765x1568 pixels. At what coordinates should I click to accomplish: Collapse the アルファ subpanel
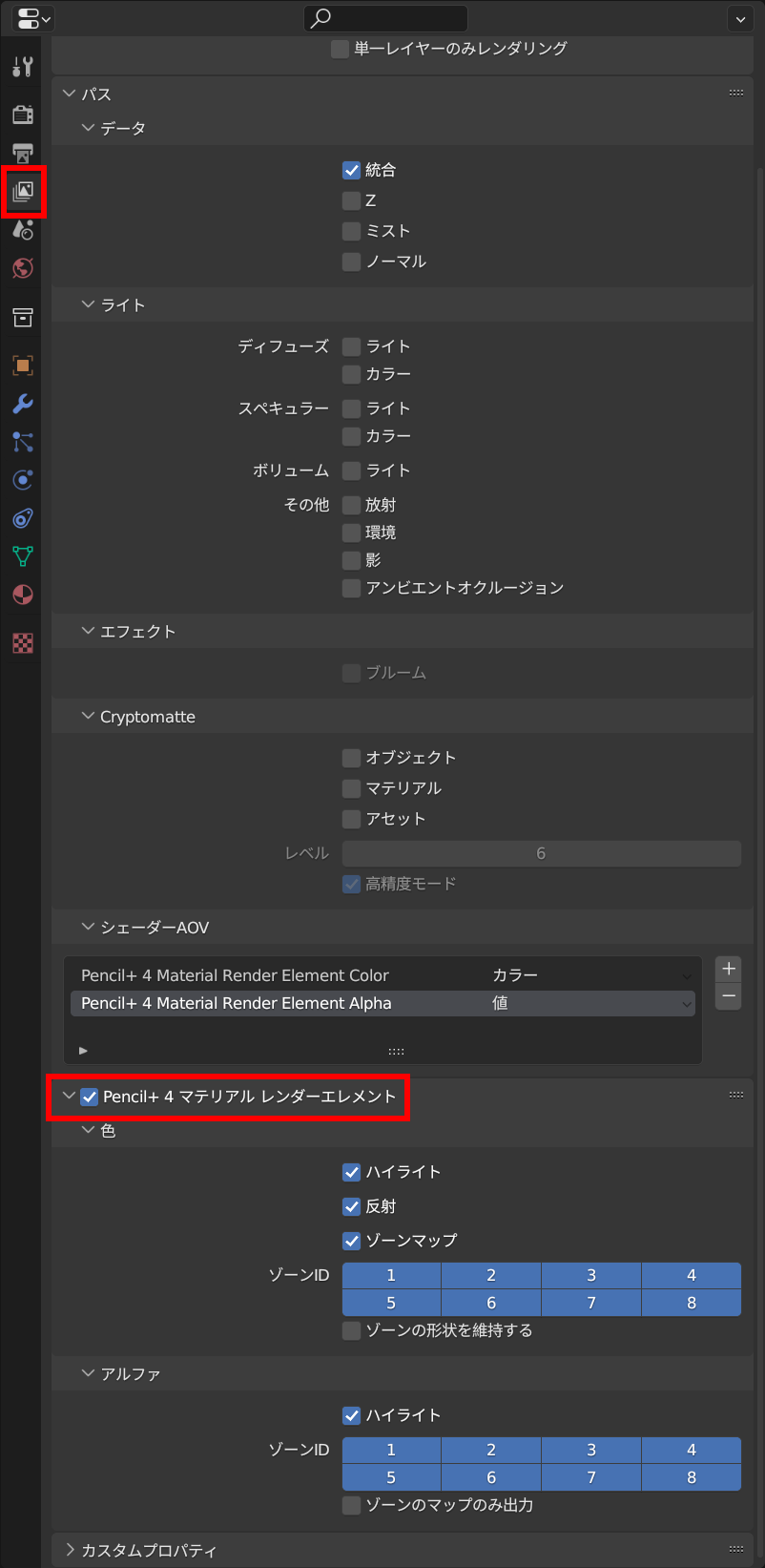pos(89,1374)
